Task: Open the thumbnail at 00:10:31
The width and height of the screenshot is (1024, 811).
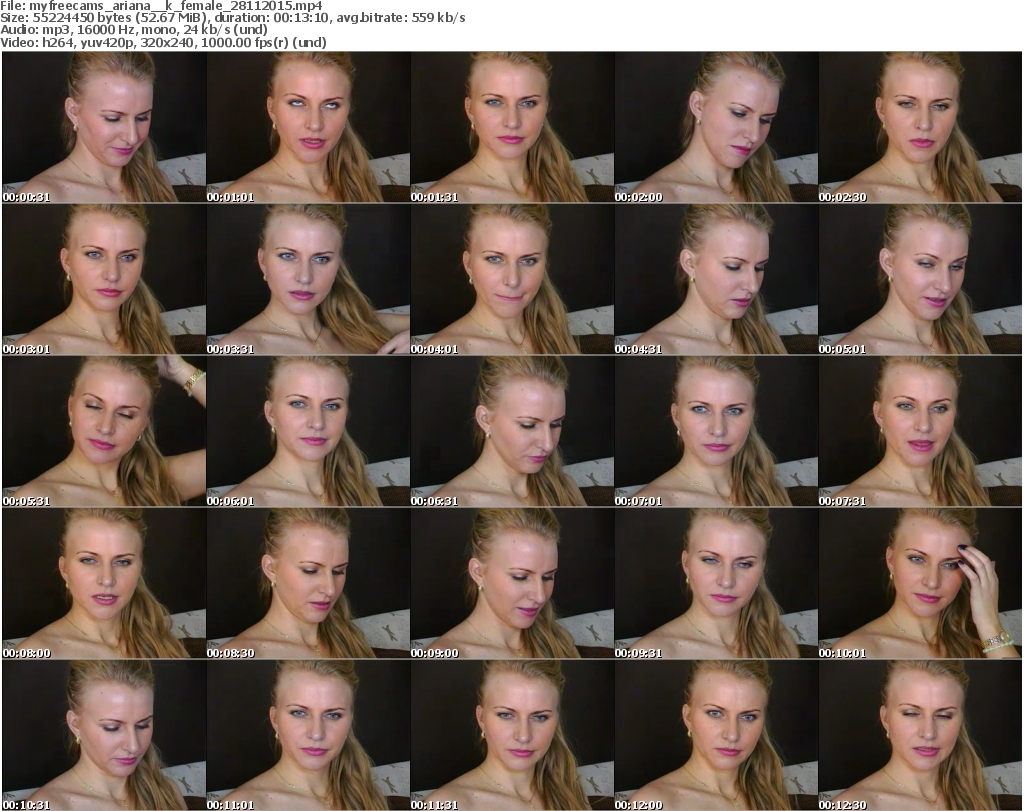Action: coord(104,735)
